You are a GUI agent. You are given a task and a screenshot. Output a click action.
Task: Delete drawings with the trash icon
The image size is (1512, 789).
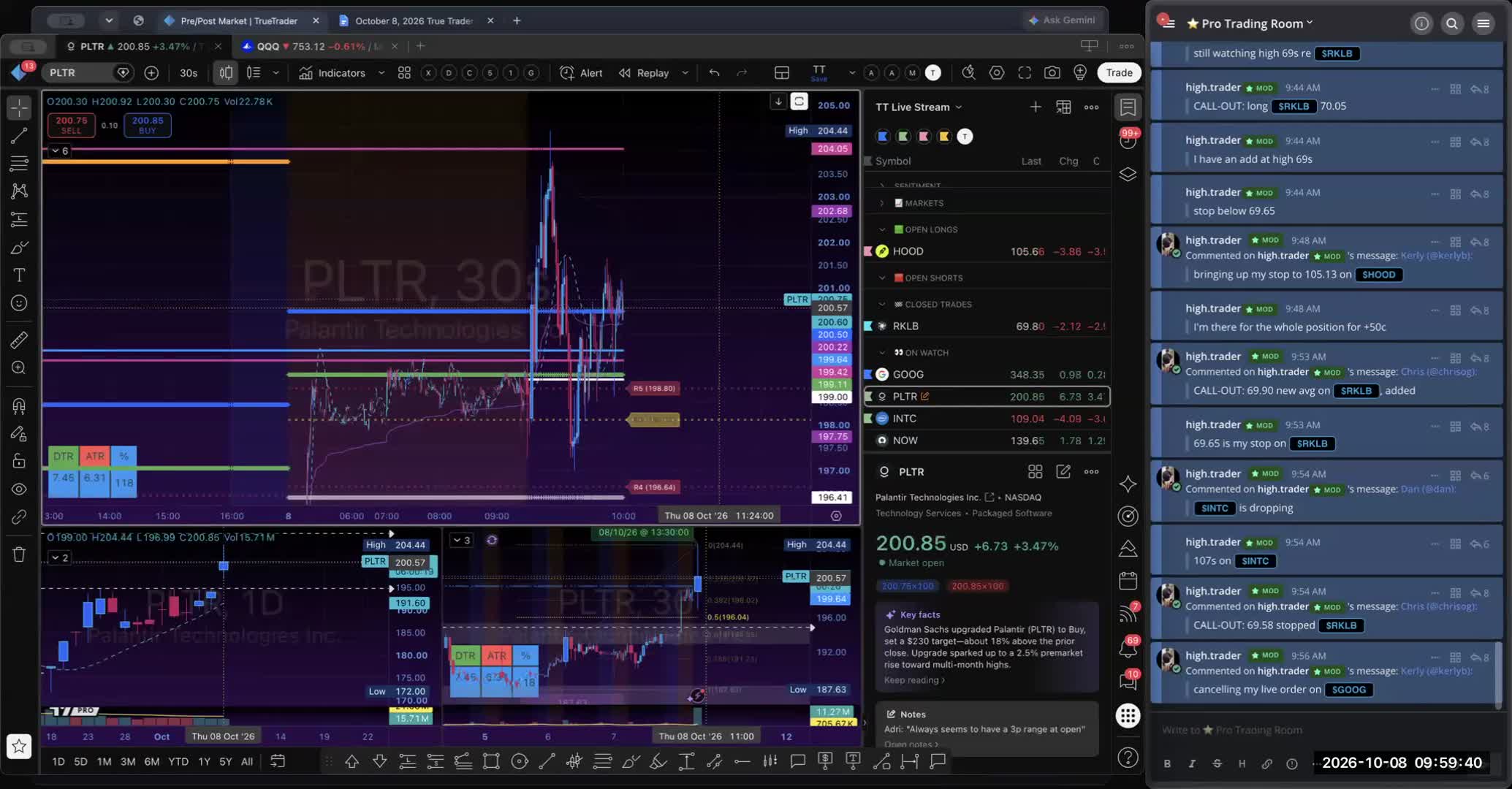coord(19,554)
